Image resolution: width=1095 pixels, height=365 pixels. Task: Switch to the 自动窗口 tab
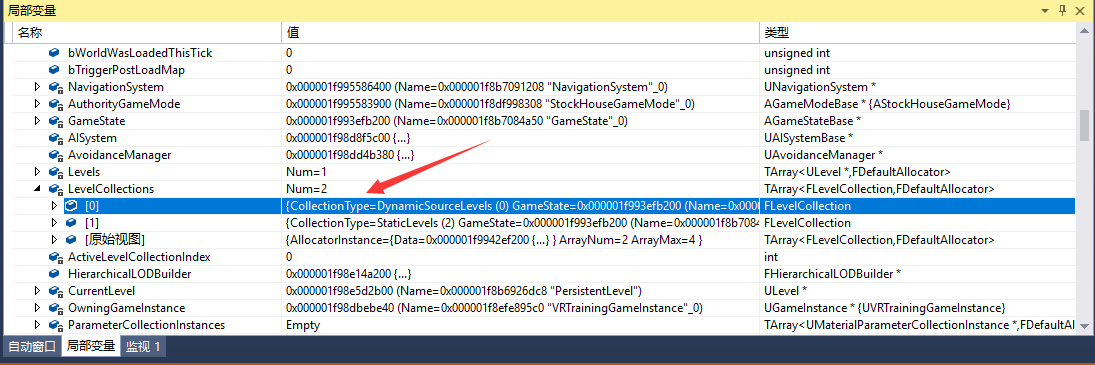[x=31, y=346]
